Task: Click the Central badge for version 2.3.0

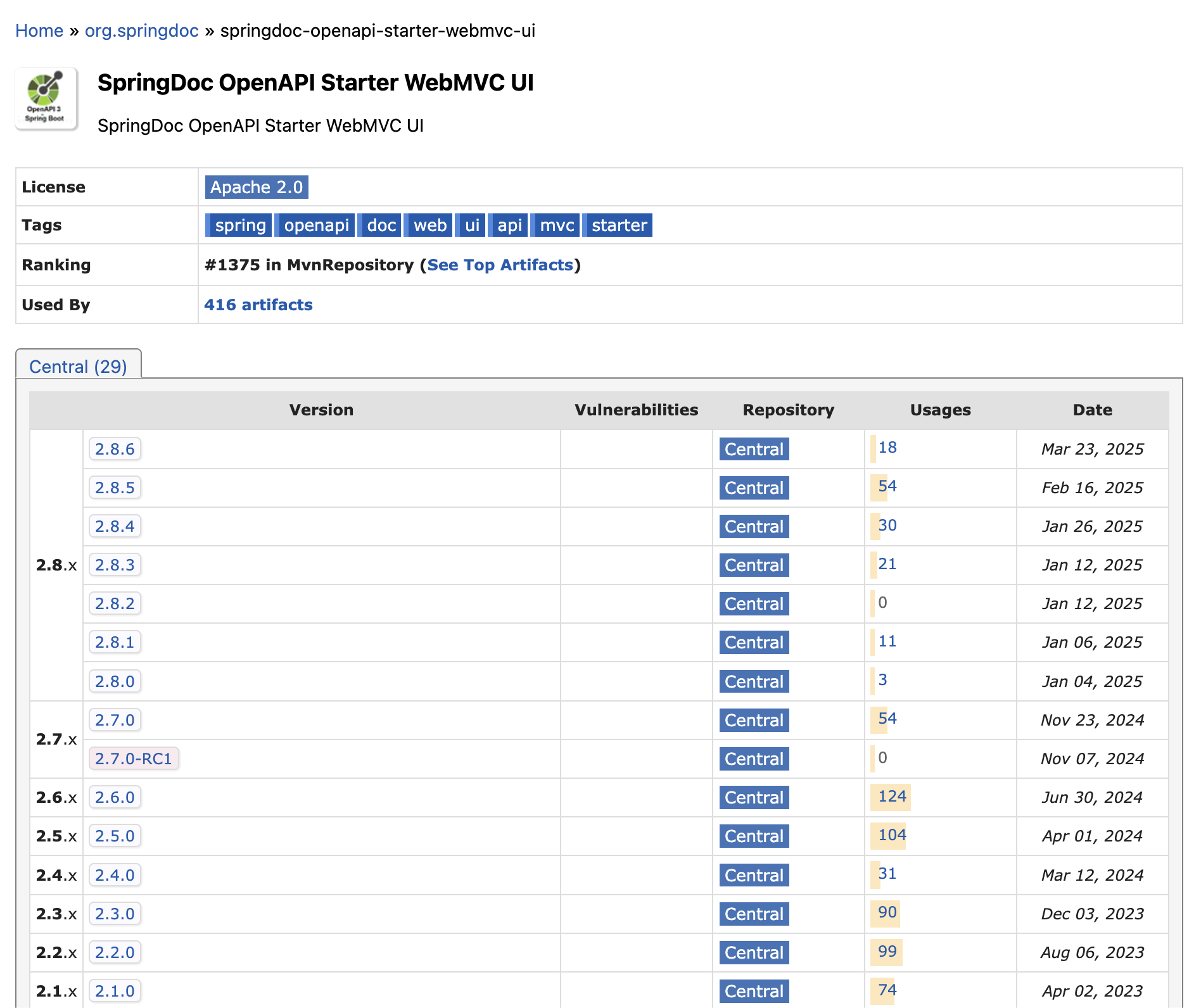Action: click(754, 914)
